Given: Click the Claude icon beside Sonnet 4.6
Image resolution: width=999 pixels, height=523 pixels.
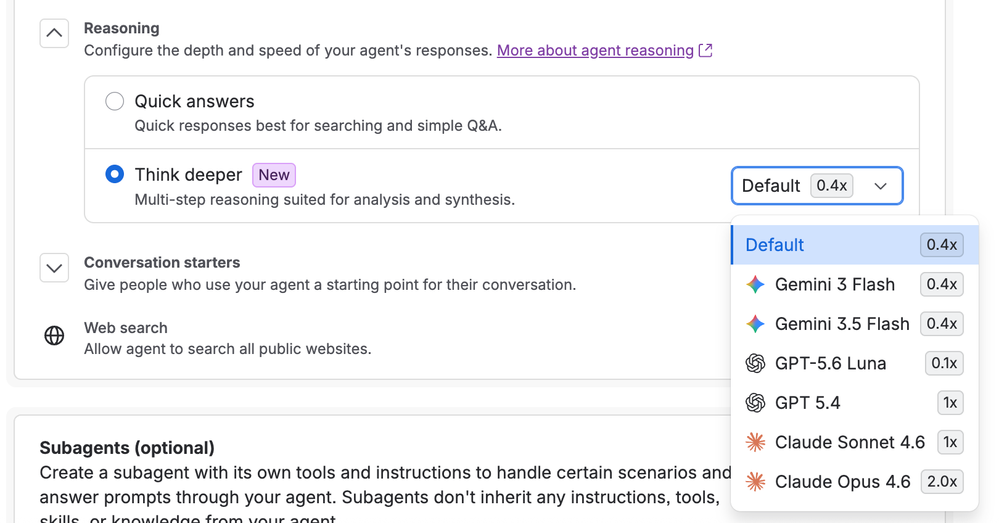Looking at the screenshot, I should coord(755,442).
